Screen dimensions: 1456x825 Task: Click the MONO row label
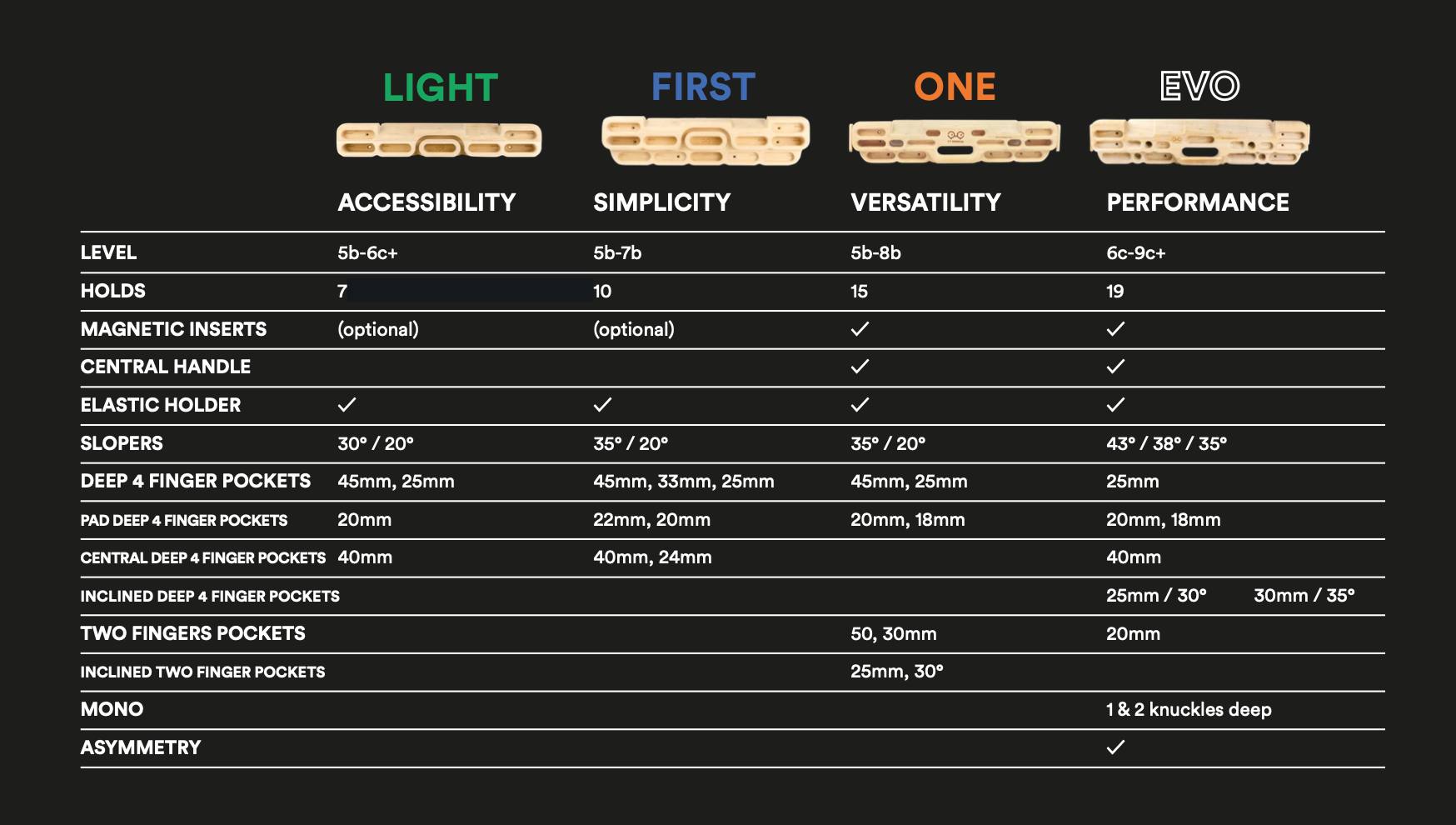(x=112, y=709)
